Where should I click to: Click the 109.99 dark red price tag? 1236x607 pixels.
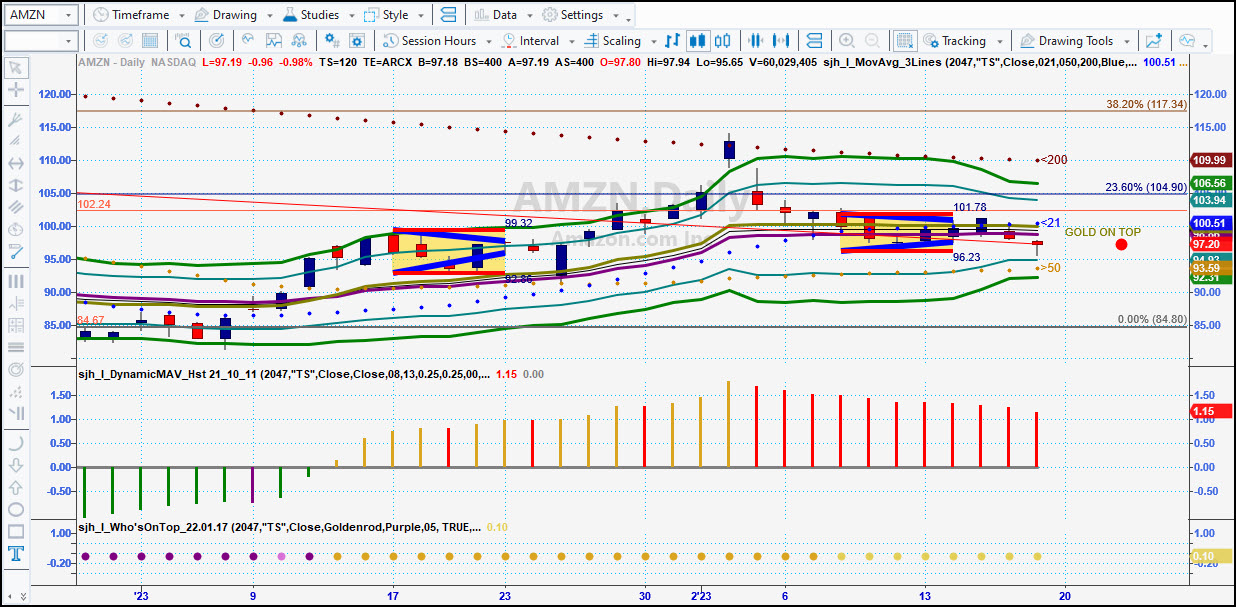(1209, 160)
